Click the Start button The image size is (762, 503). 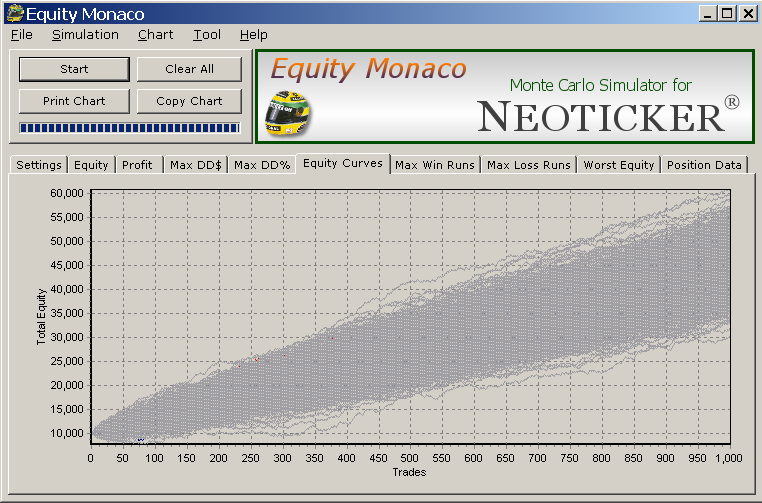point(74,69)
